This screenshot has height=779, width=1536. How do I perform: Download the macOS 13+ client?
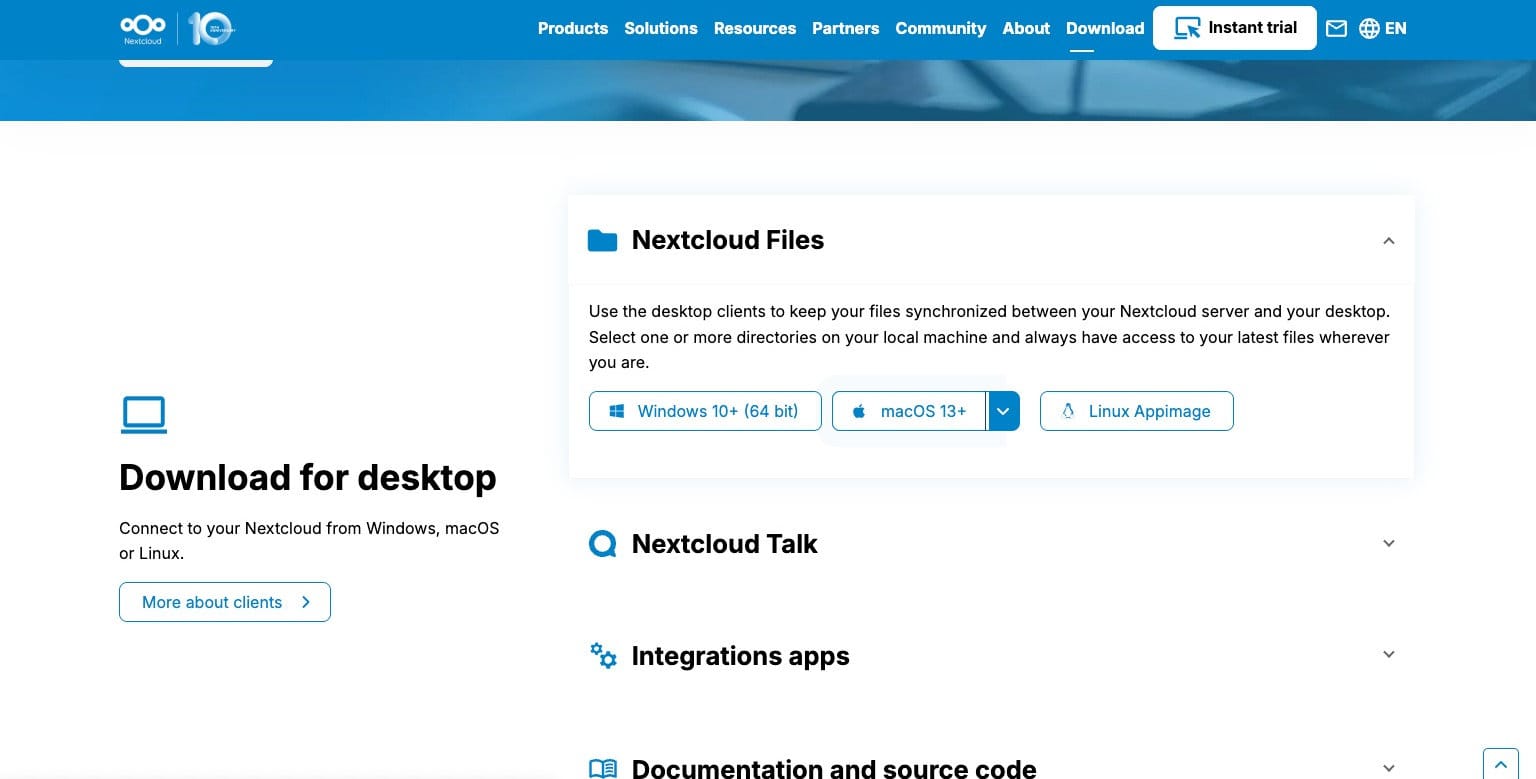tap(909, 411)
